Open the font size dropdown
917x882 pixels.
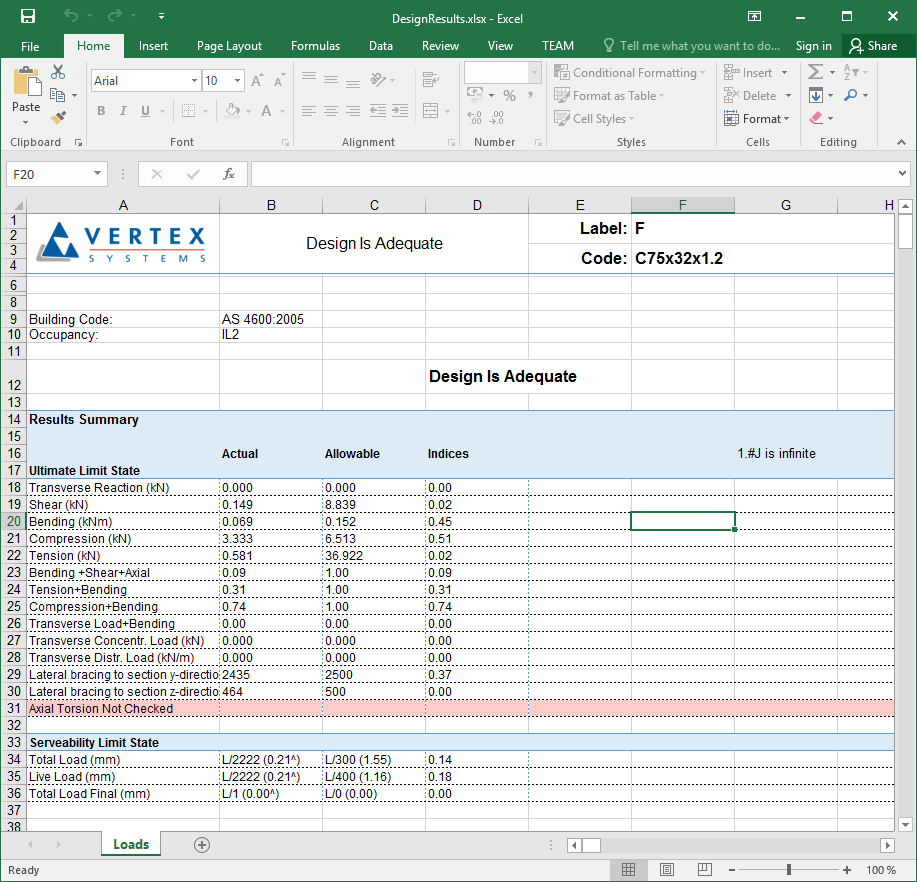pyautogui.click(x=238, y=81)
